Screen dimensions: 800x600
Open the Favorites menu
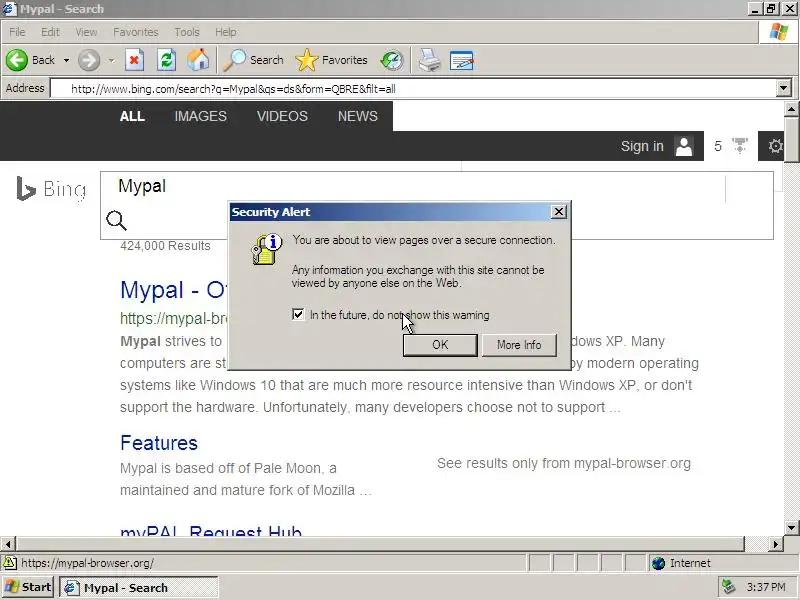coord(136,32)
